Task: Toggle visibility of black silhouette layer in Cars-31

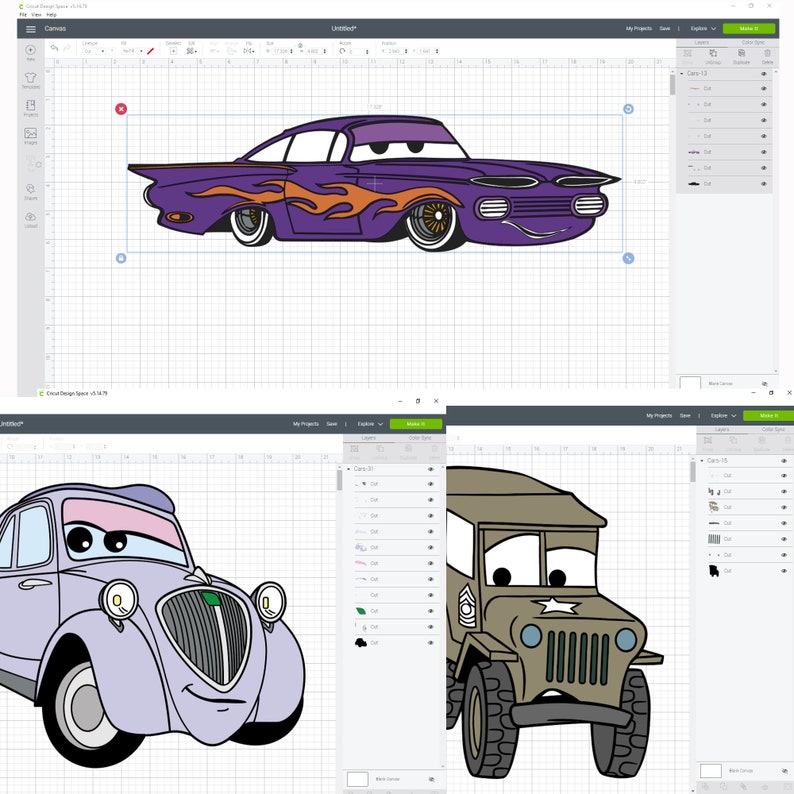Action: [x=431, y=643]
